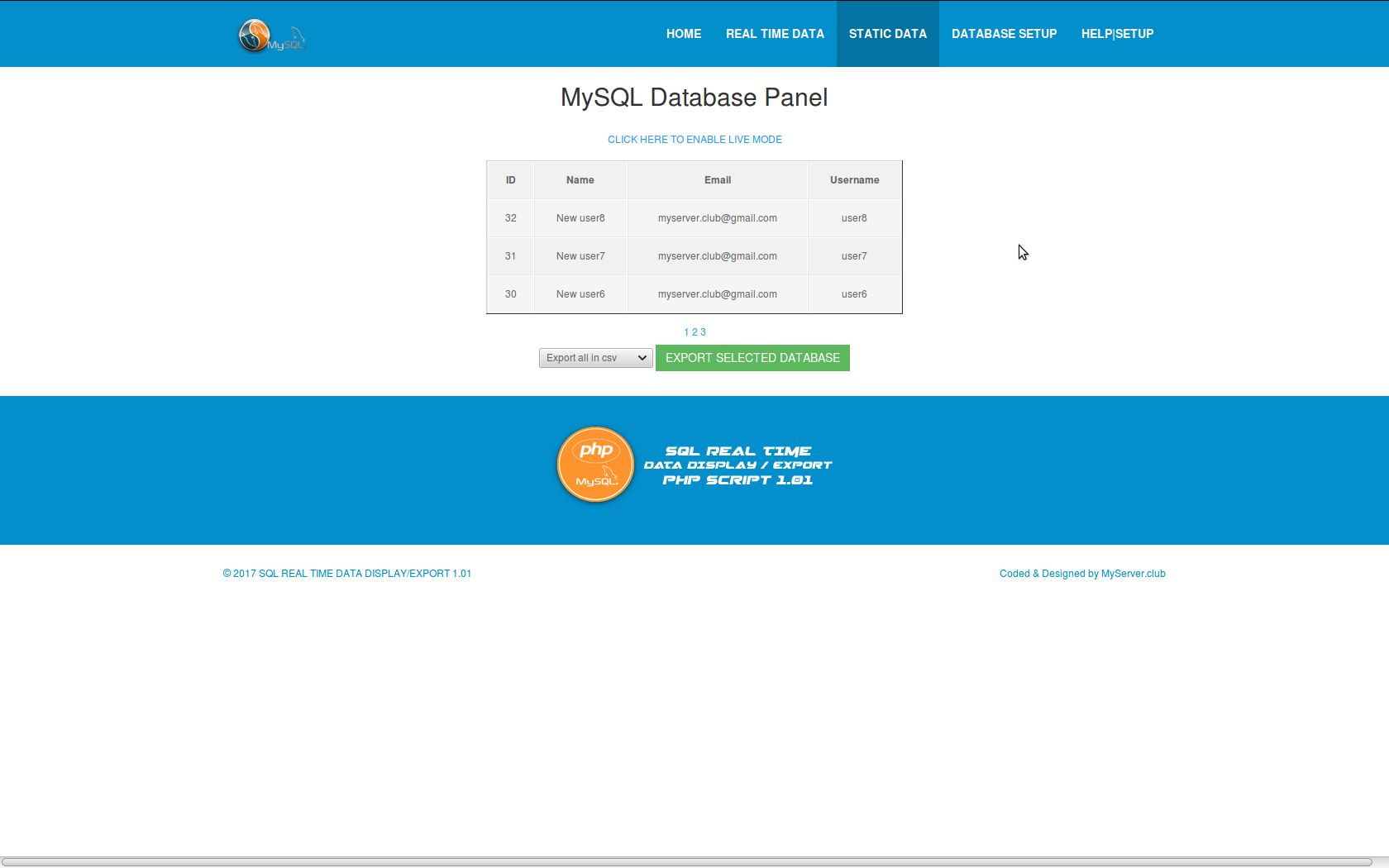The image size is (1389, 868).
Task: Click the 'SQL REAL TIME' footer banner text
Action: click(x=738, y=465)
